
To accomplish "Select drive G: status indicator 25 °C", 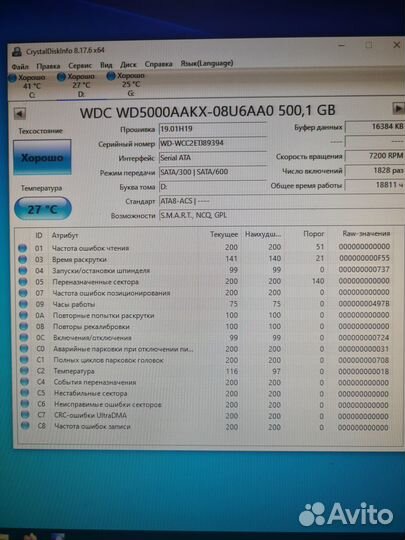I will coord(126,84).
